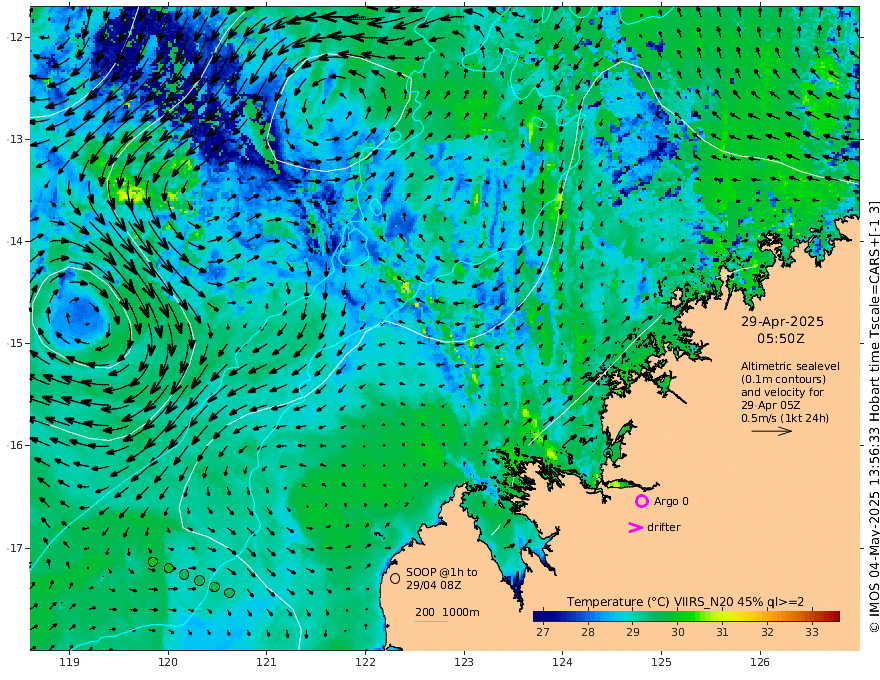Click the '200 1000m' depth legend text
Viewport: 880px width, 680px height.
click(447, 612)
